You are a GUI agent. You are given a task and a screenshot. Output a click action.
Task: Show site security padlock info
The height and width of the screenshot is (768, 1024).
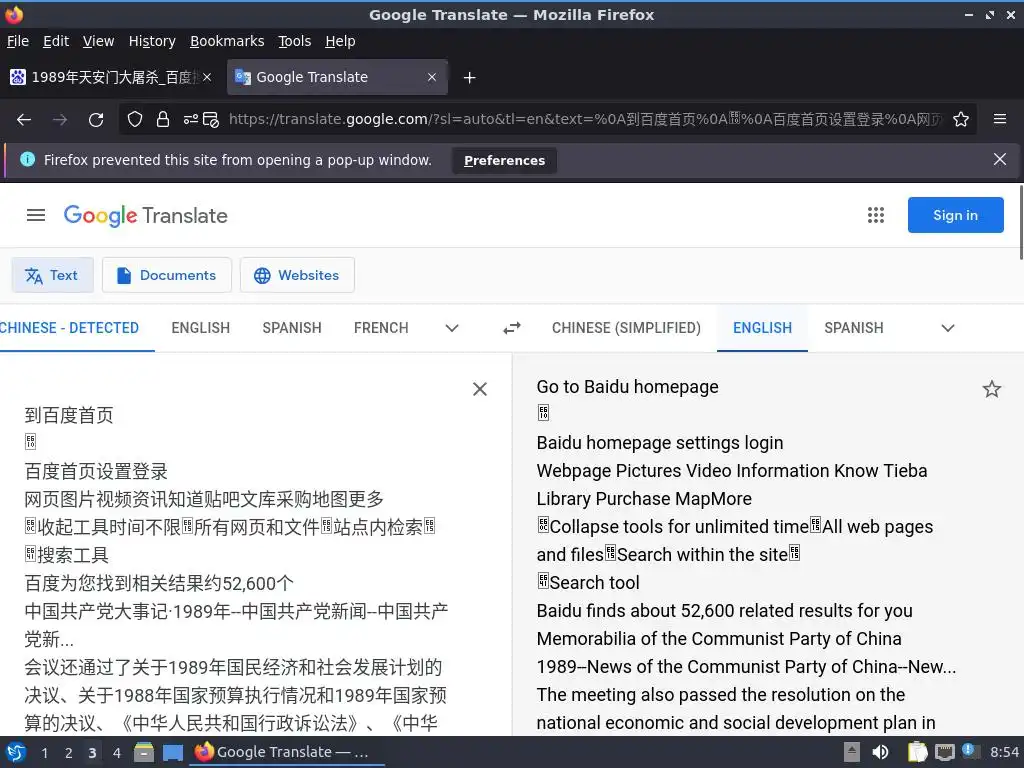click(163, 119)
